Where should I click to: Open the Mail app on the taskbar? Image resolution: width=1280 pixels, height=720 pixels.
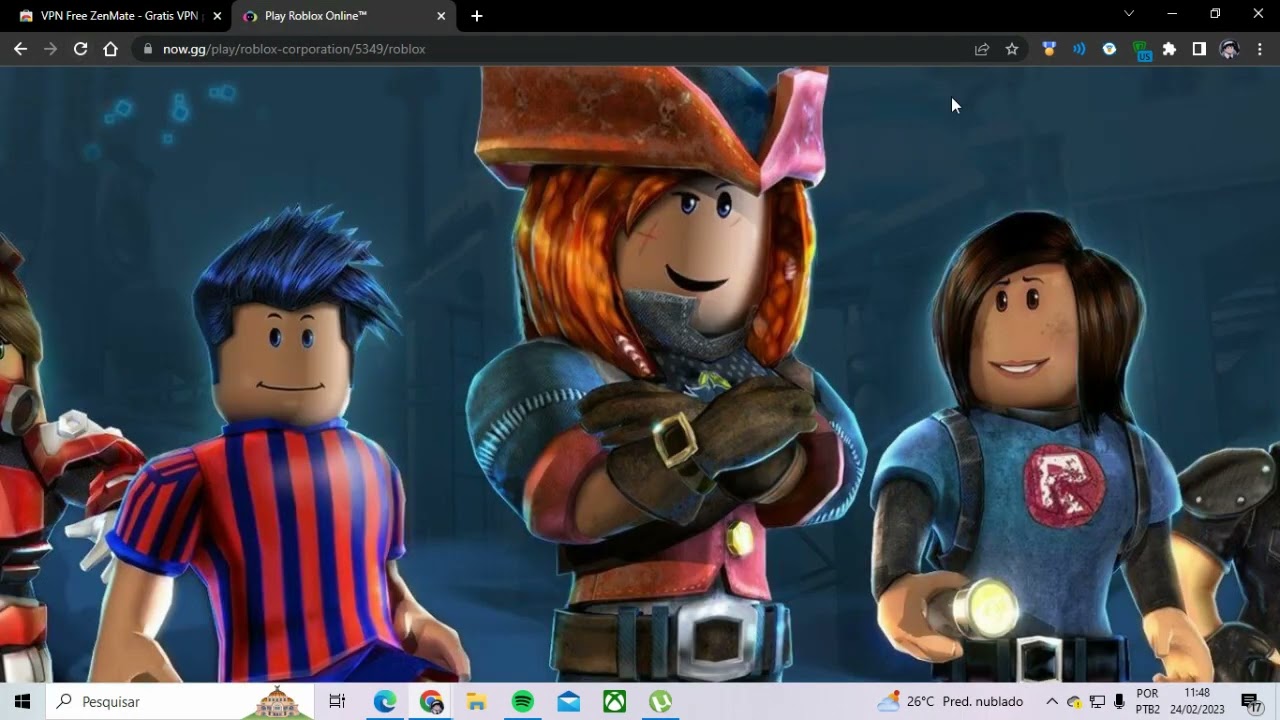tap(569, 702)
